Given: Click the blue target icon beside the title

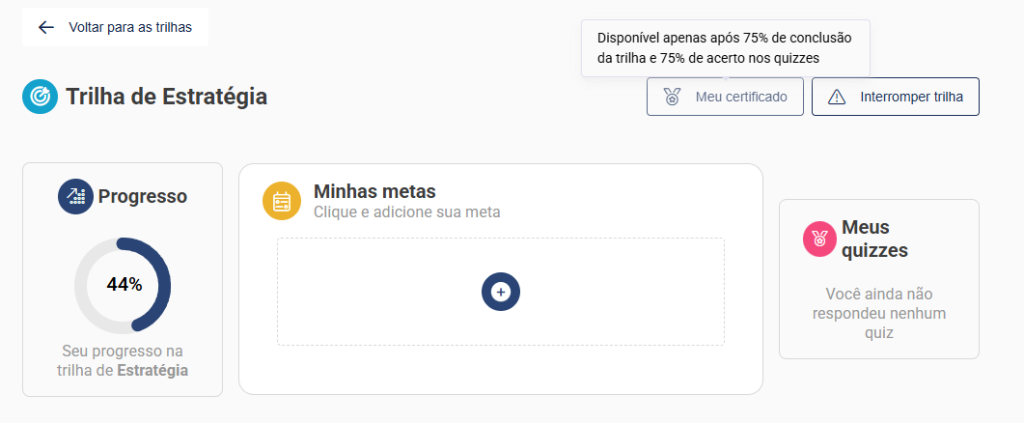Looking at the screenshot, I should coord(40,97).
